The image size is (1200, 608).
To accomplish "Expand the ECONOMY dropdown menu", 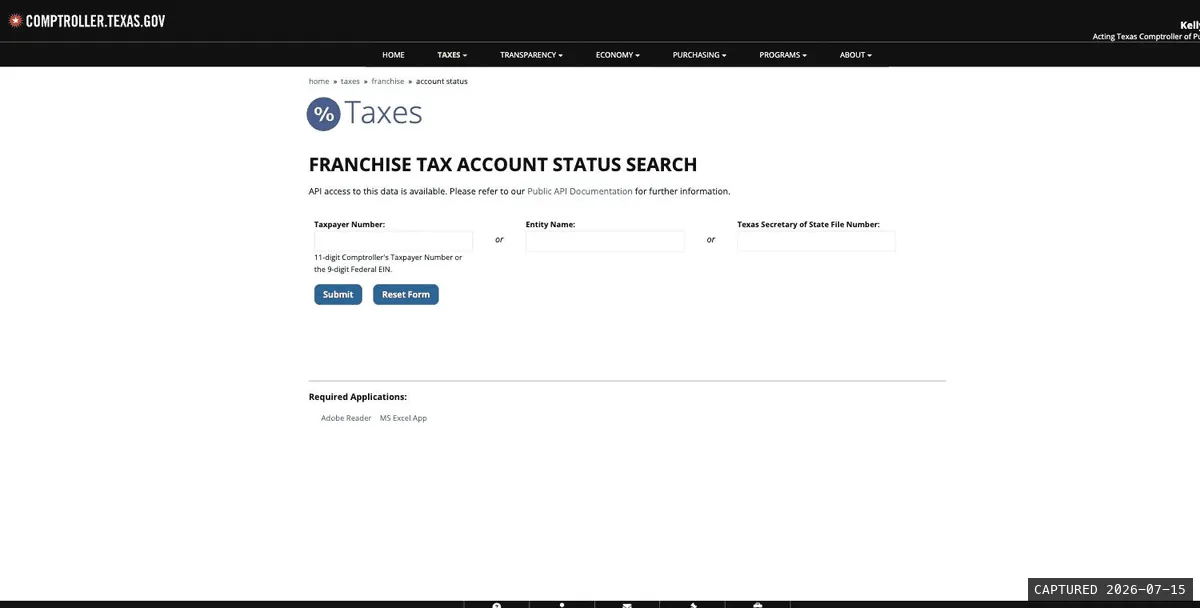I will (617, 55).
